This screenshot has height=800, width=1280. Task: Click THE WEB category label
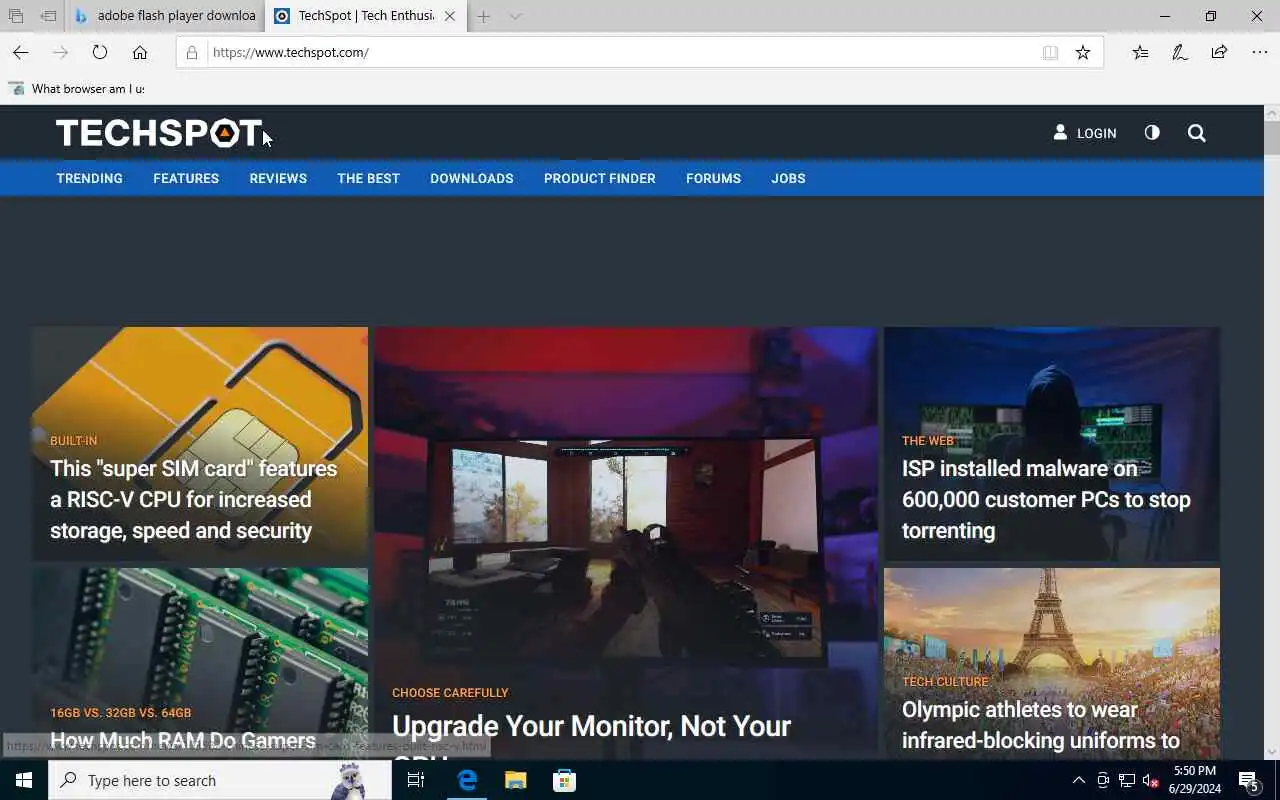click(x=928, y=440)
